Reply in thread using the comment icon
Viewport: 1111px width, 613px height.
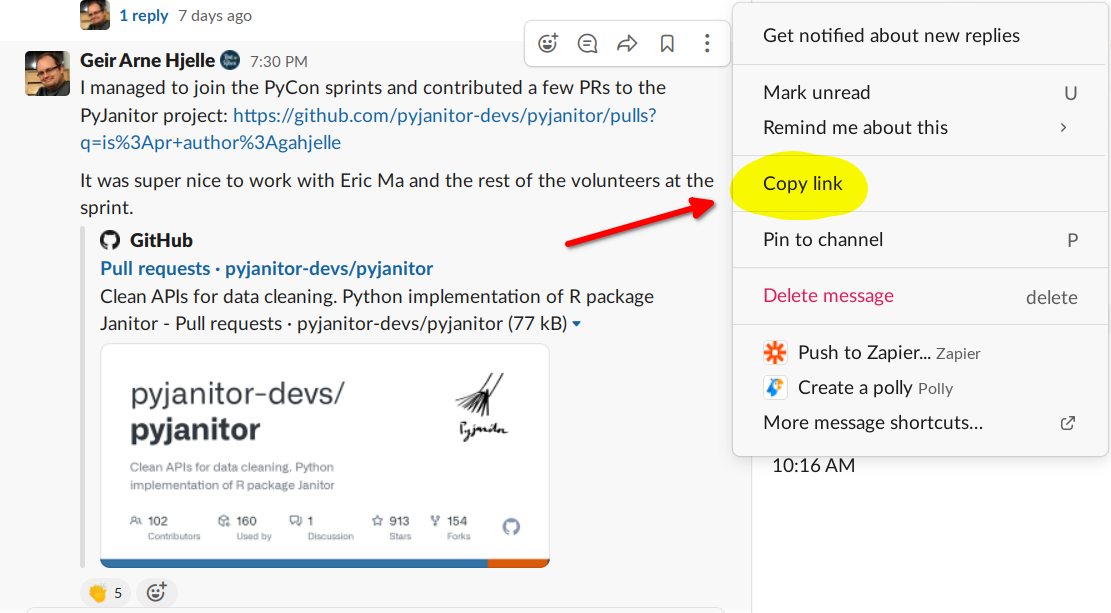pyautogui.click(x=587, y=43)
